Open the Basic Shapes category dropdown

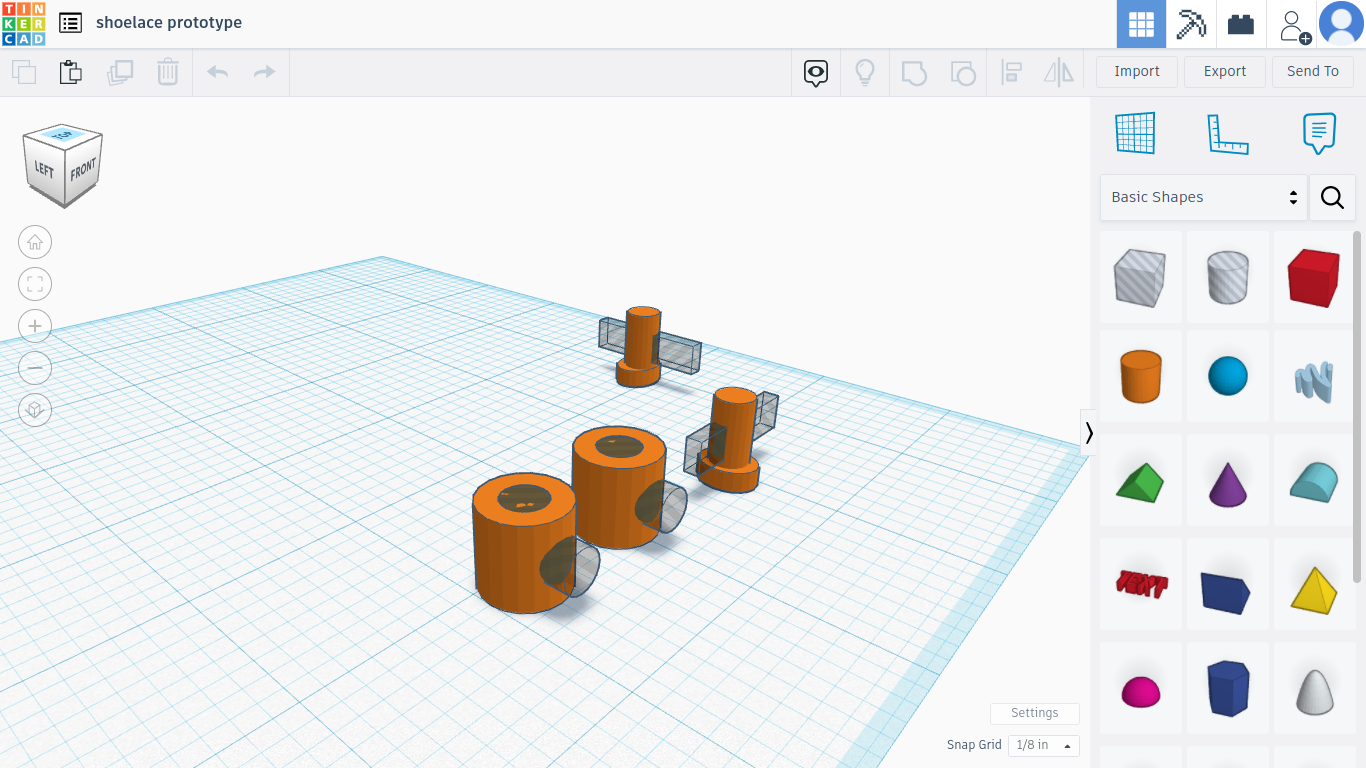point(1204,197)
